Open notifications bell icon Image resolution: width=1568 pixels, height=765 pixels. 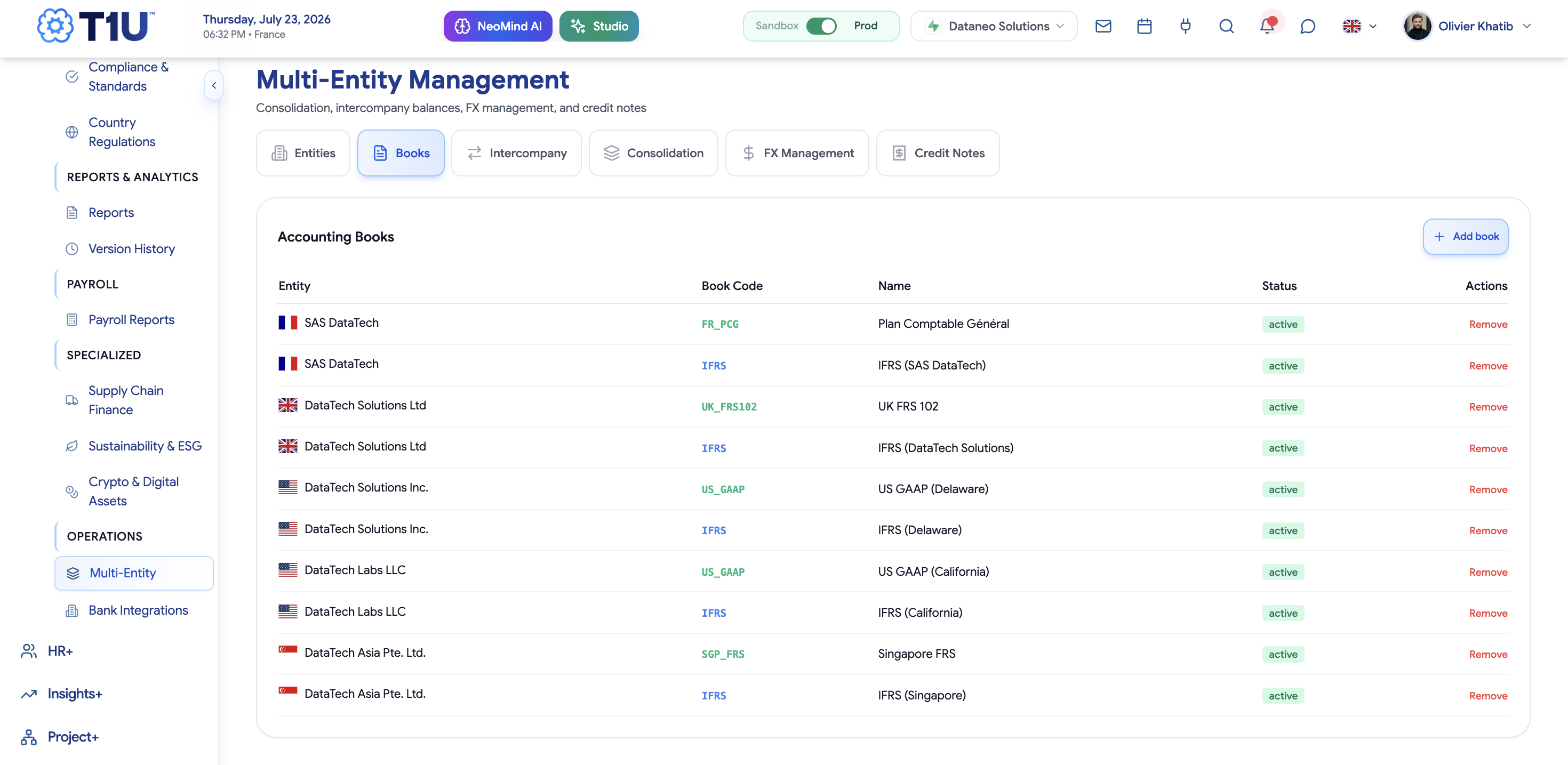click(1267, 26)
